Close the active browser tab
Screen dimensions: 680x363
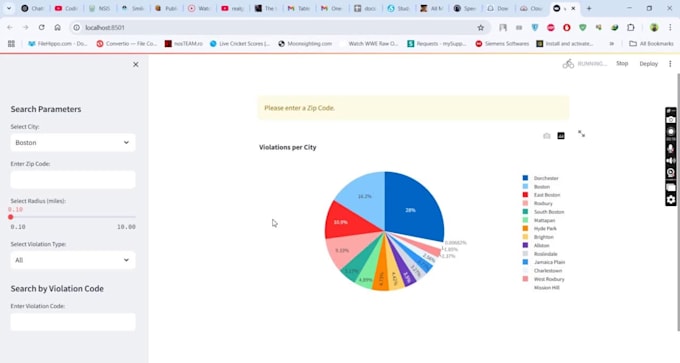point(573,8)
